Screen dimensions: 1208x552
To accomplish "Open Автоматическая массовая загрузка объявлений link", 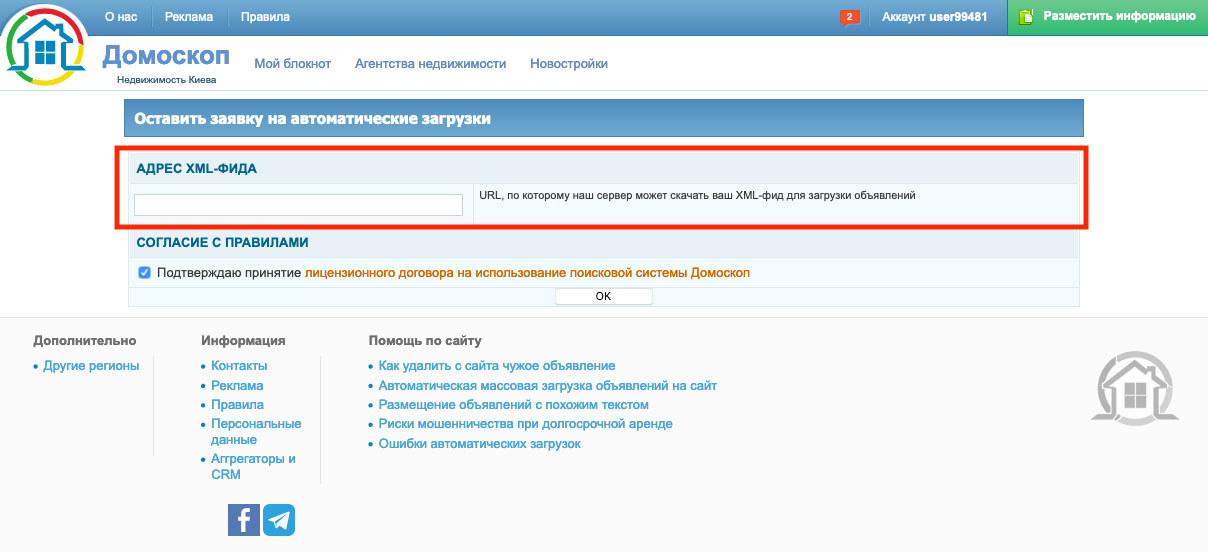I will 548,385.
